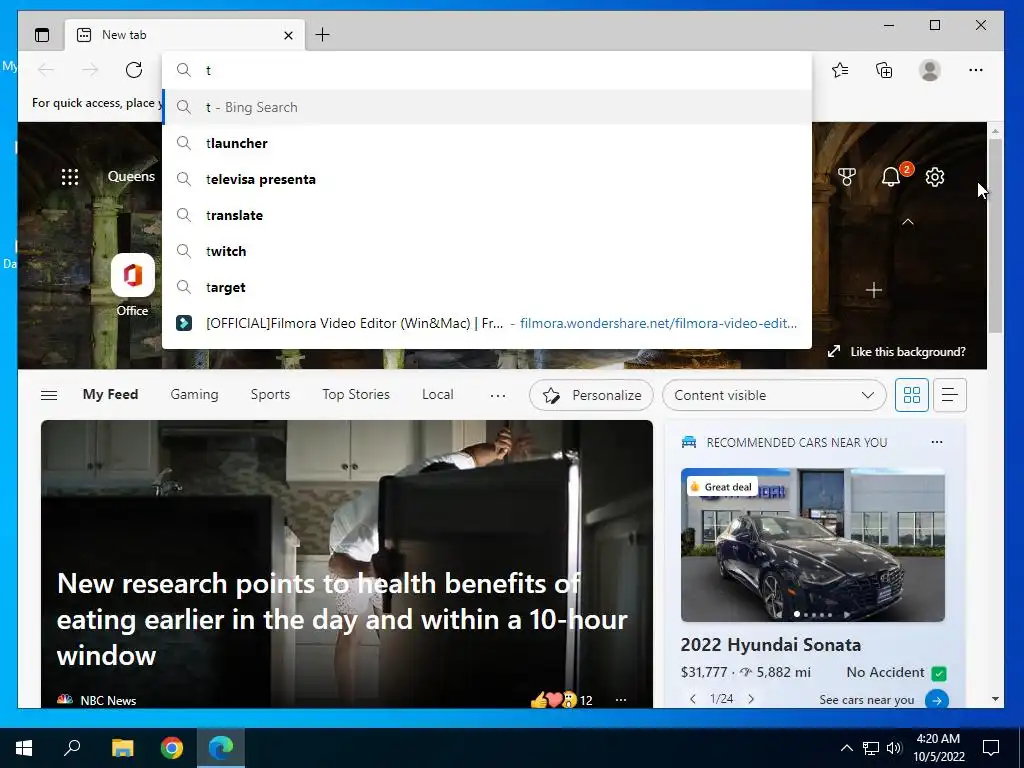Switch to My Feed tab
This screenshot has width=1024, height=768.
110,394
